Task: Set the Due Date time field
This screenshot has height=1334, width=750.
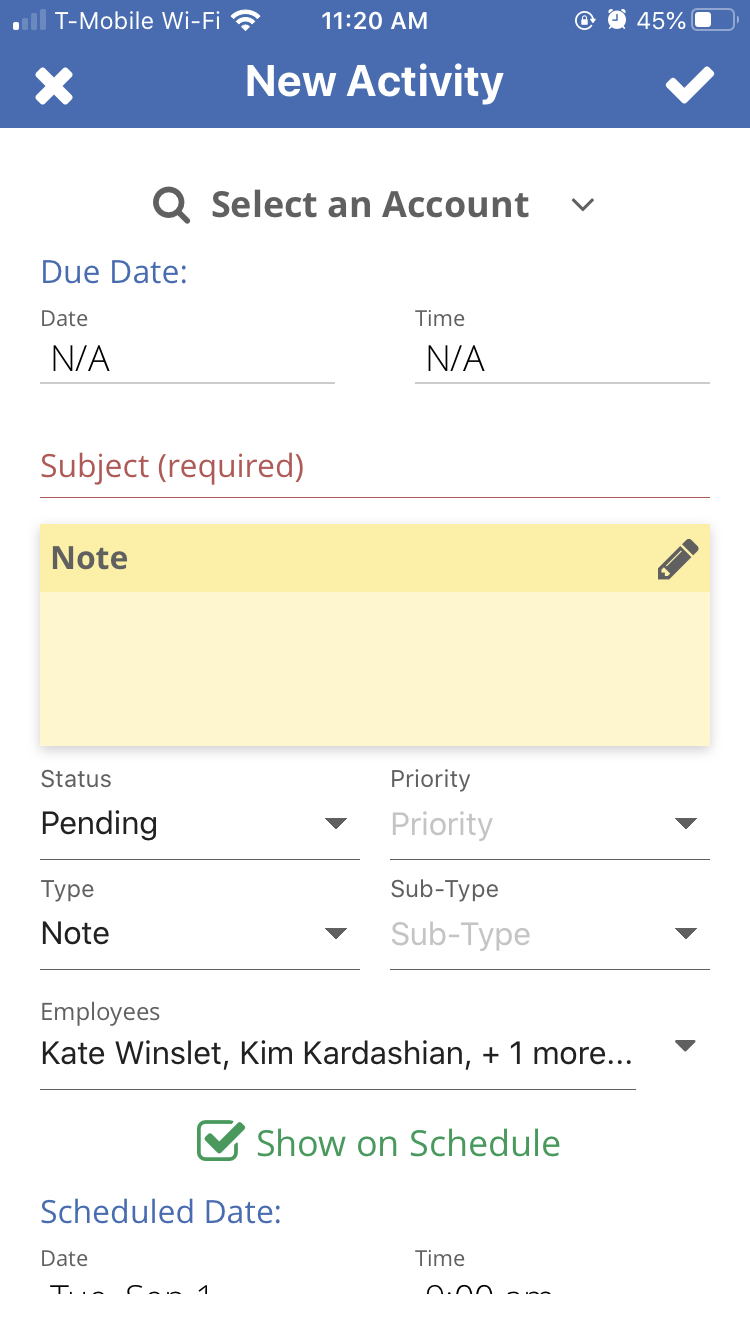Action: click(x=562, y=359)
